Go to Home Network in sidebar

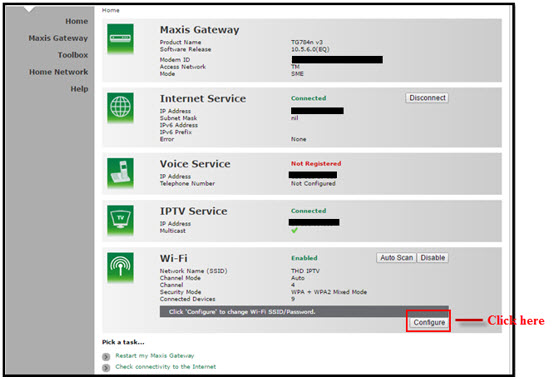tap(59, 72)
